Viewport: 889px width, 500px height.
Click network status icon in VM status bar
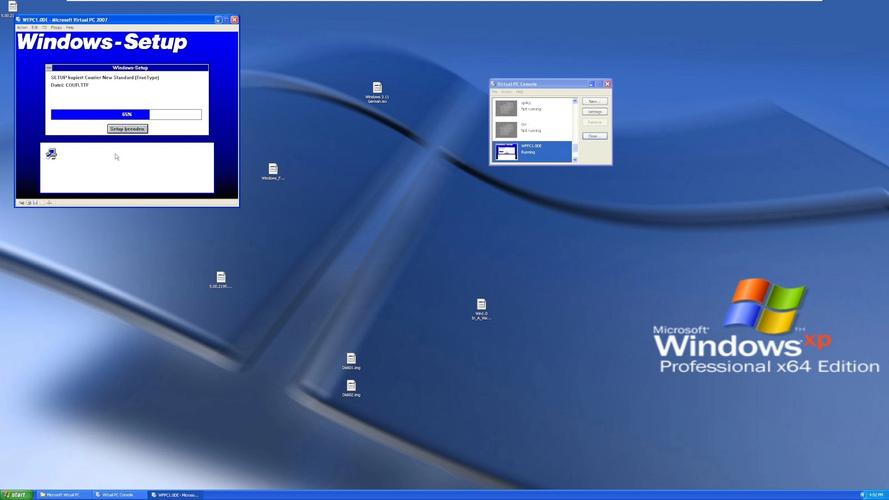[x=49, y=202]
